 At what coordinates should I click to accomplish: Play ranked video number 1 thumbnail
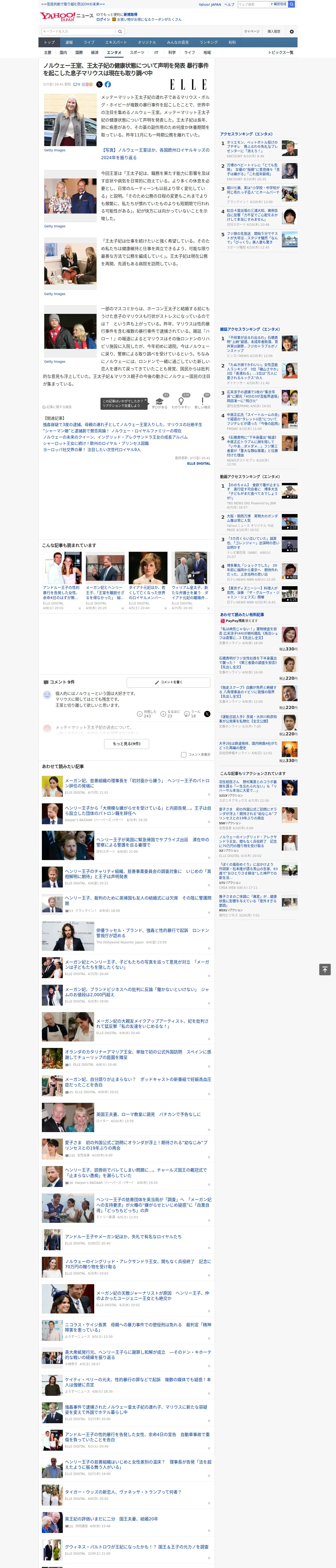tap(290, 491)
